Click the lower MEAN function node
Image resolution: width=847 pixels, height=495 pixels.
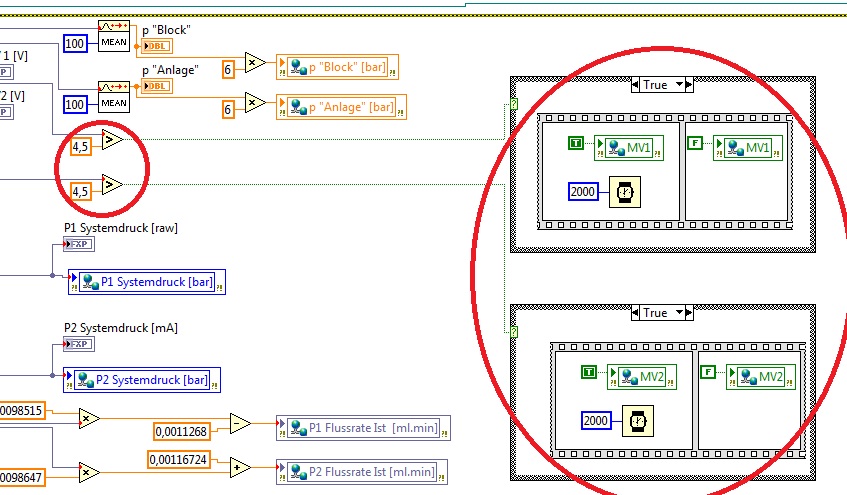tap(114, 97)
